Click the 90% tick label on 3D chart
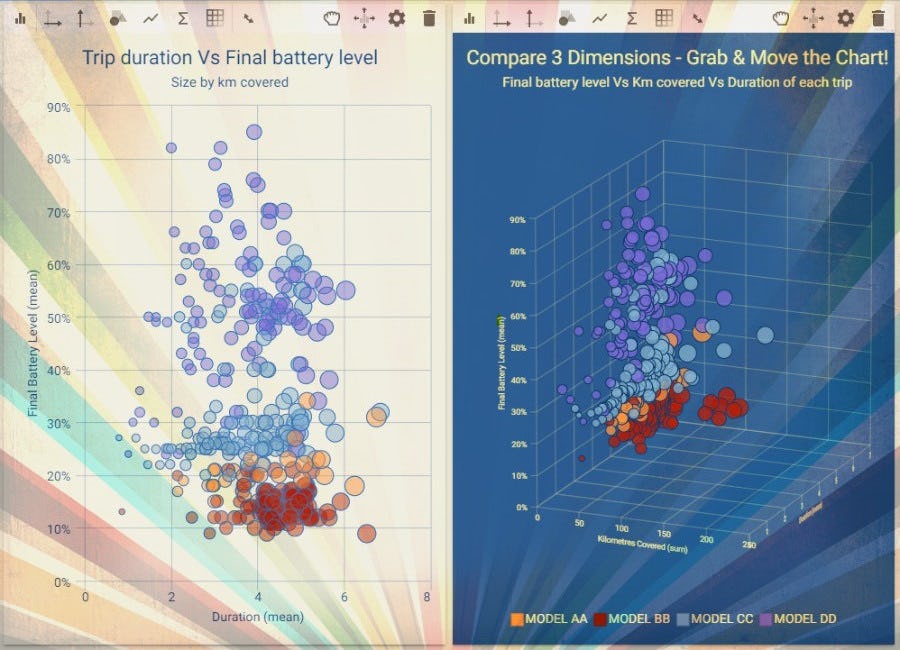 pyautogui.click(x=517, y=220)
